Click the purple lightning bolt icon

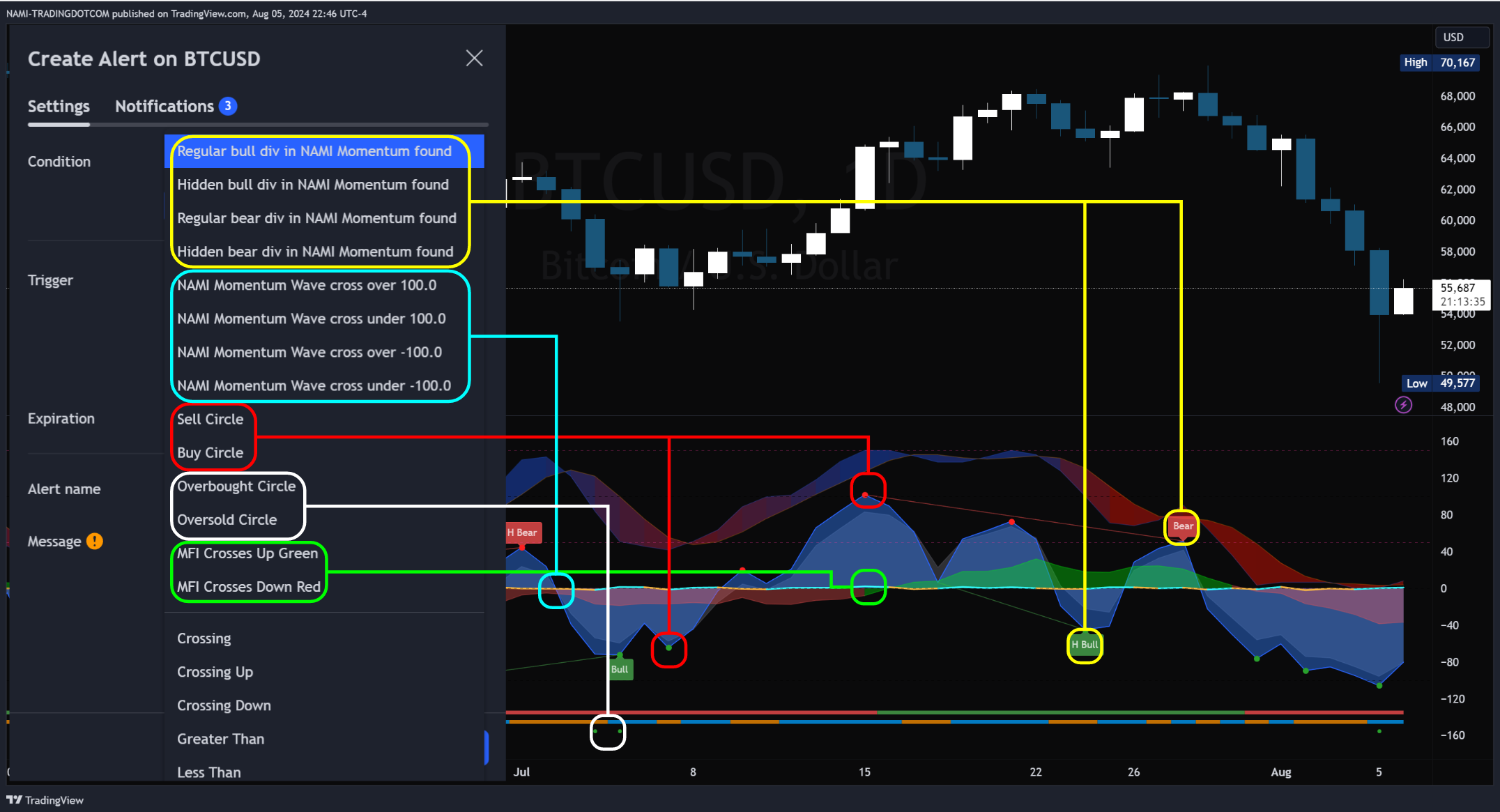pyautogui.click(x=1403, y=405)
